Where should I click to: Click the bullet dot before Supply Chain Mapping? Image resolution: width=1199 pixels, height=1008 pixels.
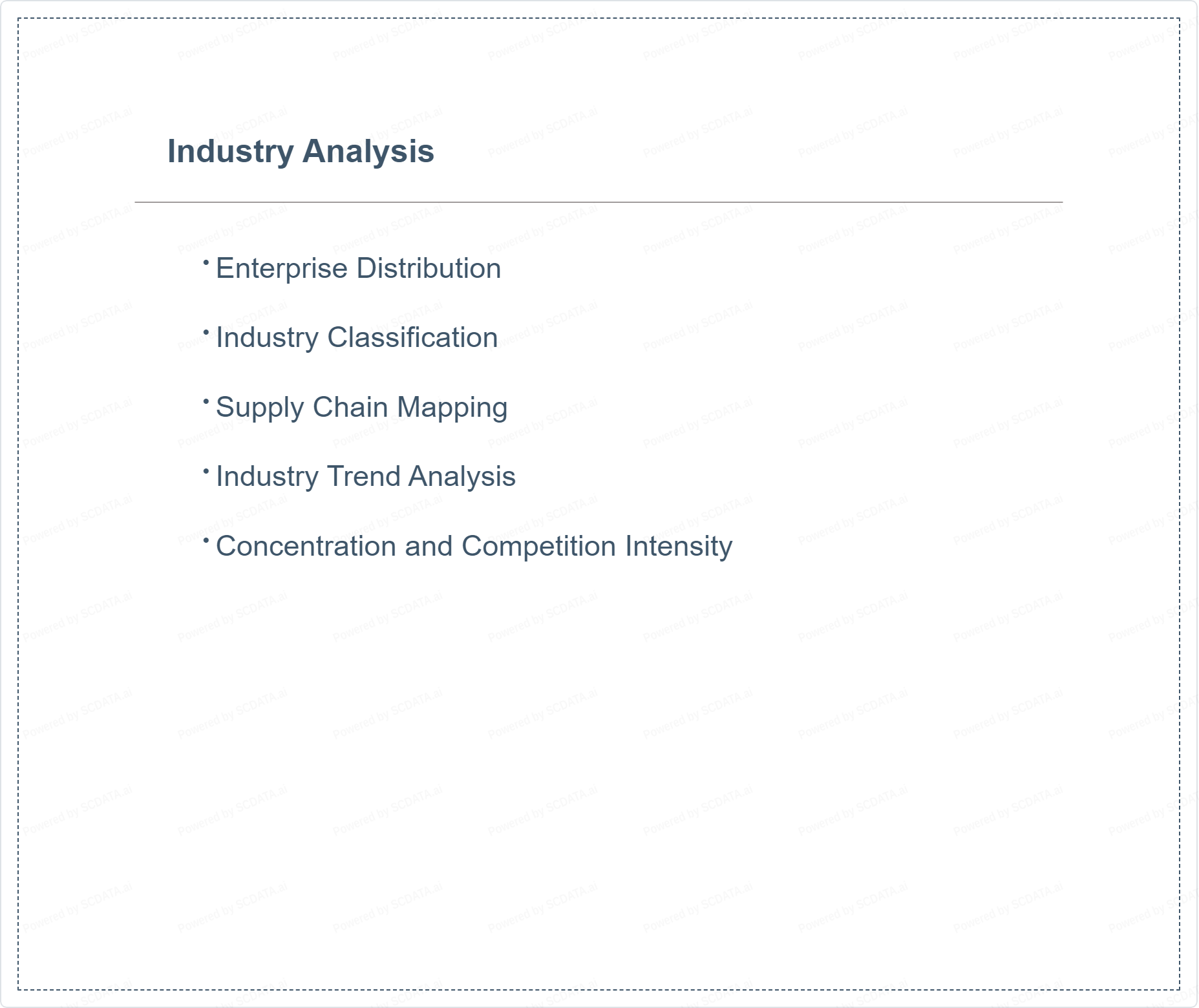pos(206,401)
